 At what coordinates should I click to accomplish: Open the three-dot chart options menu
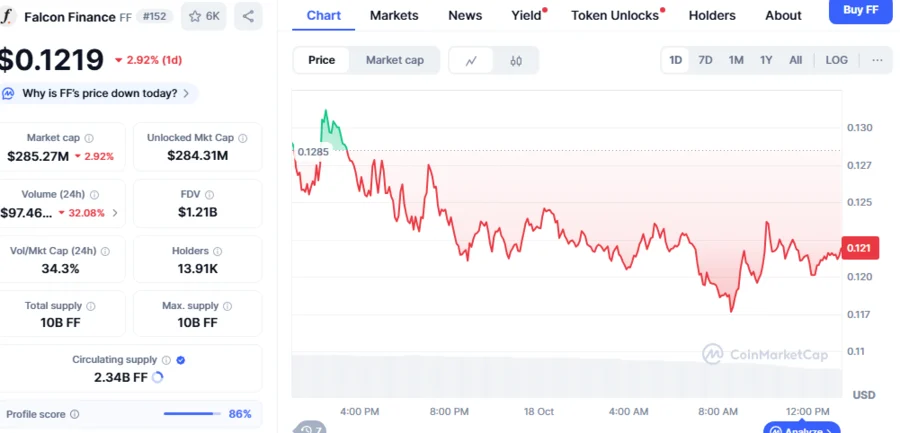(877, 60)
